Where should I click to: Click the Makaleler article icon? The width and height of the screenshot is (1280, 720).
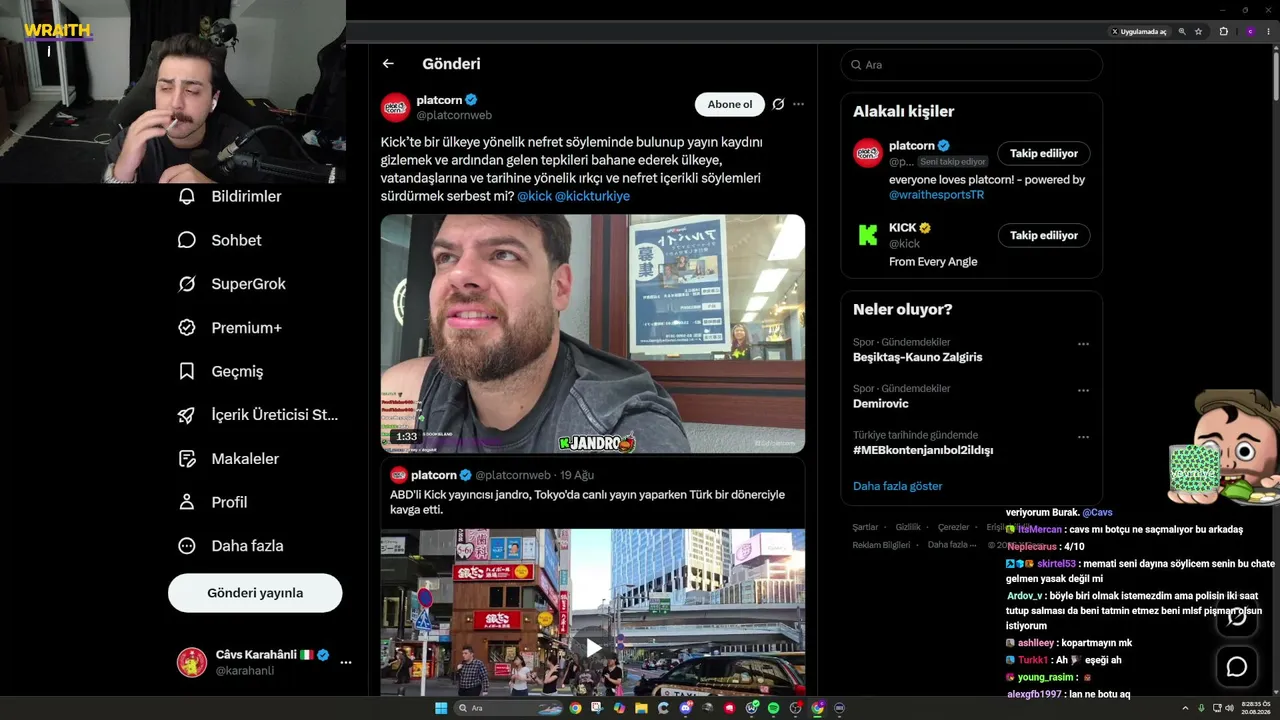point(187,459)
